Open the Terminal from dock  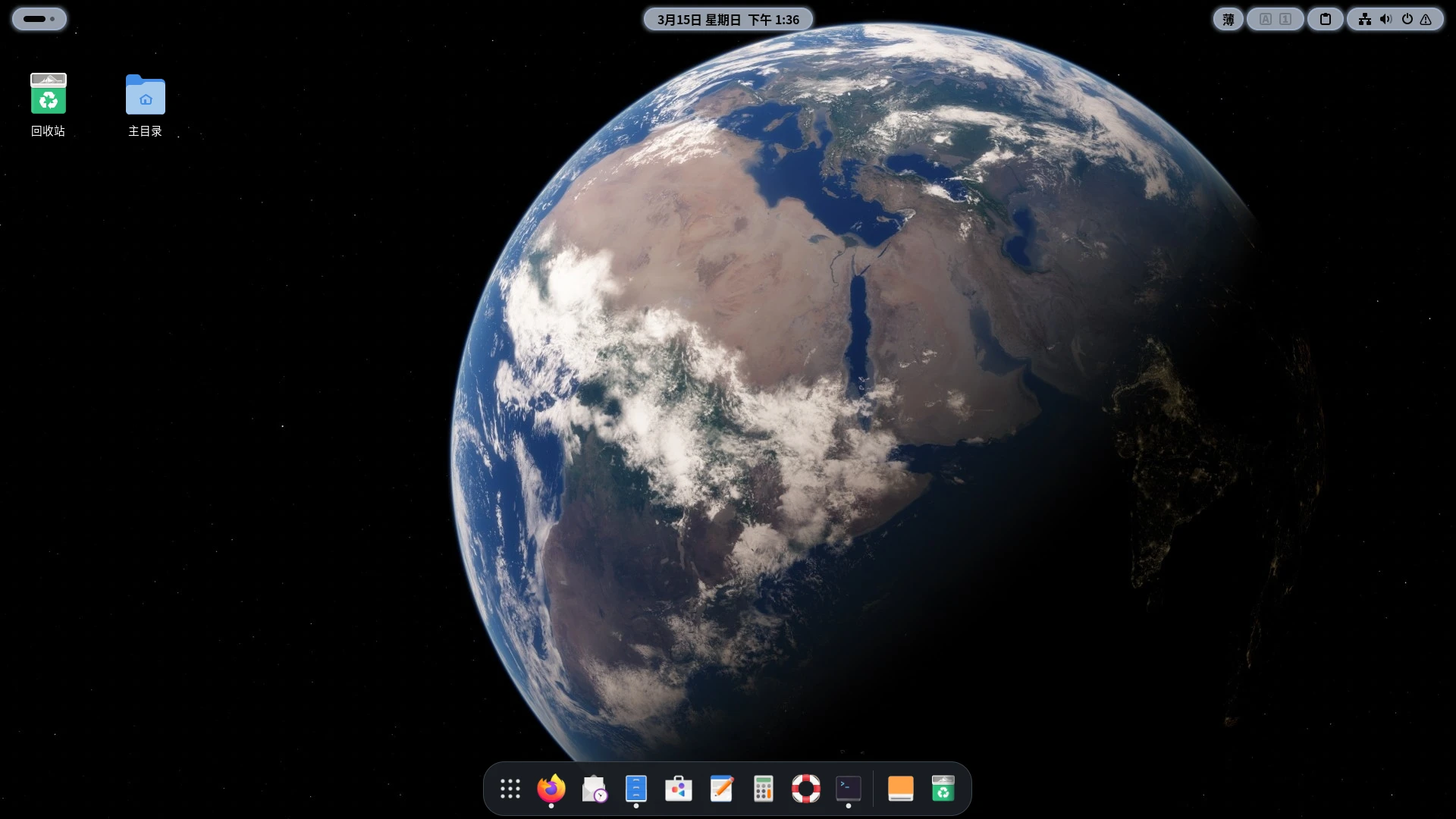tap(849, 789)
